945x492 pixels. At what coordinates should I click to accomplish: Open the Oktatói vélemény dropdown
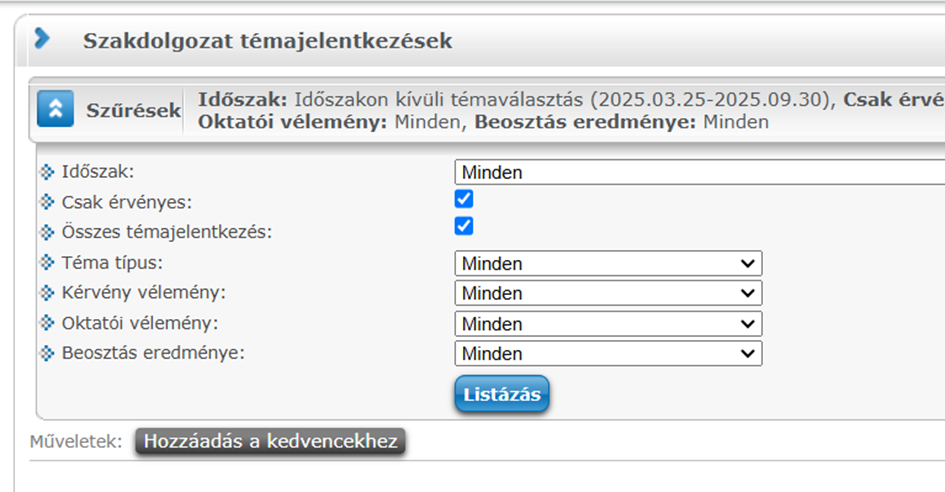(608, 324)
